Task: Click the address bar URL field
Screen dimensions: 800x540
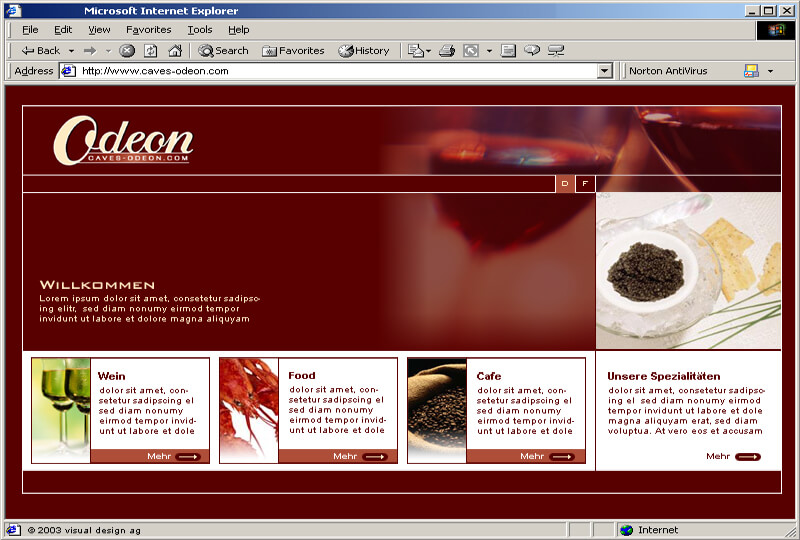Action: pos(337,71)
